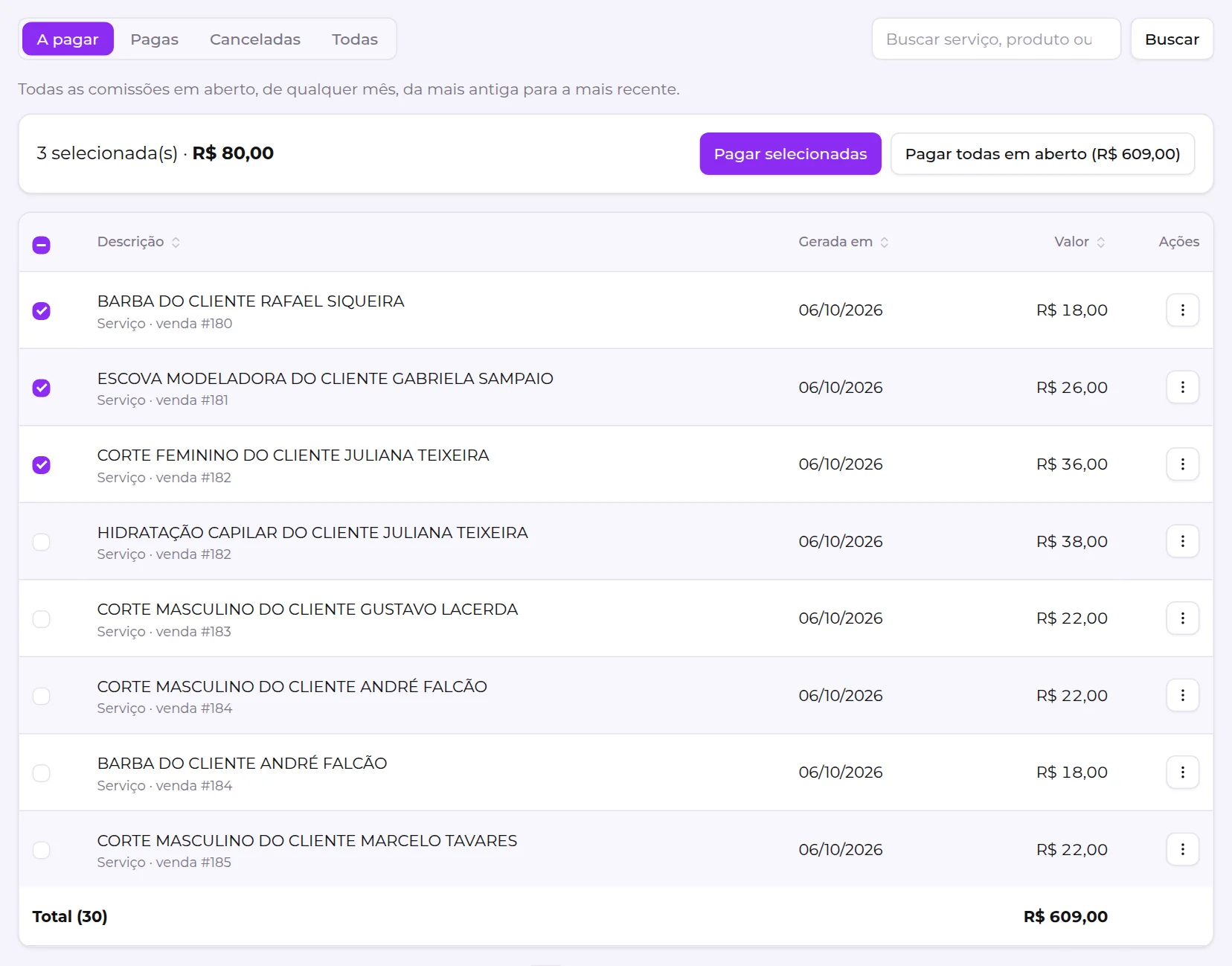This screenshot has height=966, width=1232.
Task: Select Barba do cliente André Falcão checkbox
Action: click(42, 773)
